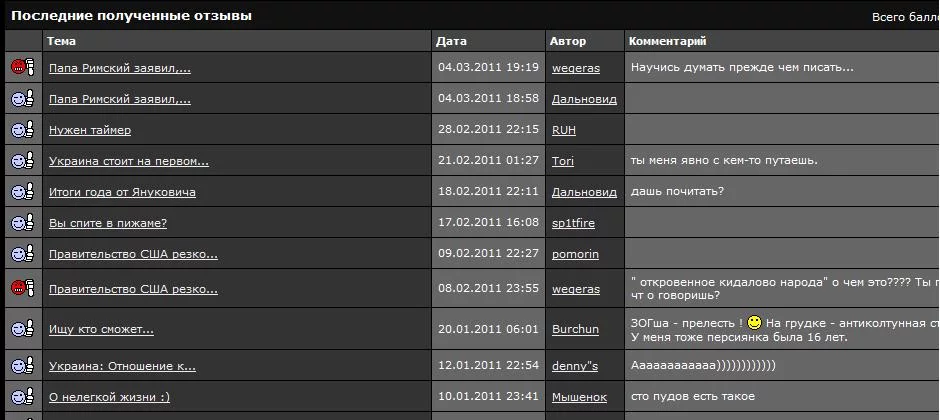Open thread Ищу кто сможет...
This screenshot has height=420, width=940.
101,329
